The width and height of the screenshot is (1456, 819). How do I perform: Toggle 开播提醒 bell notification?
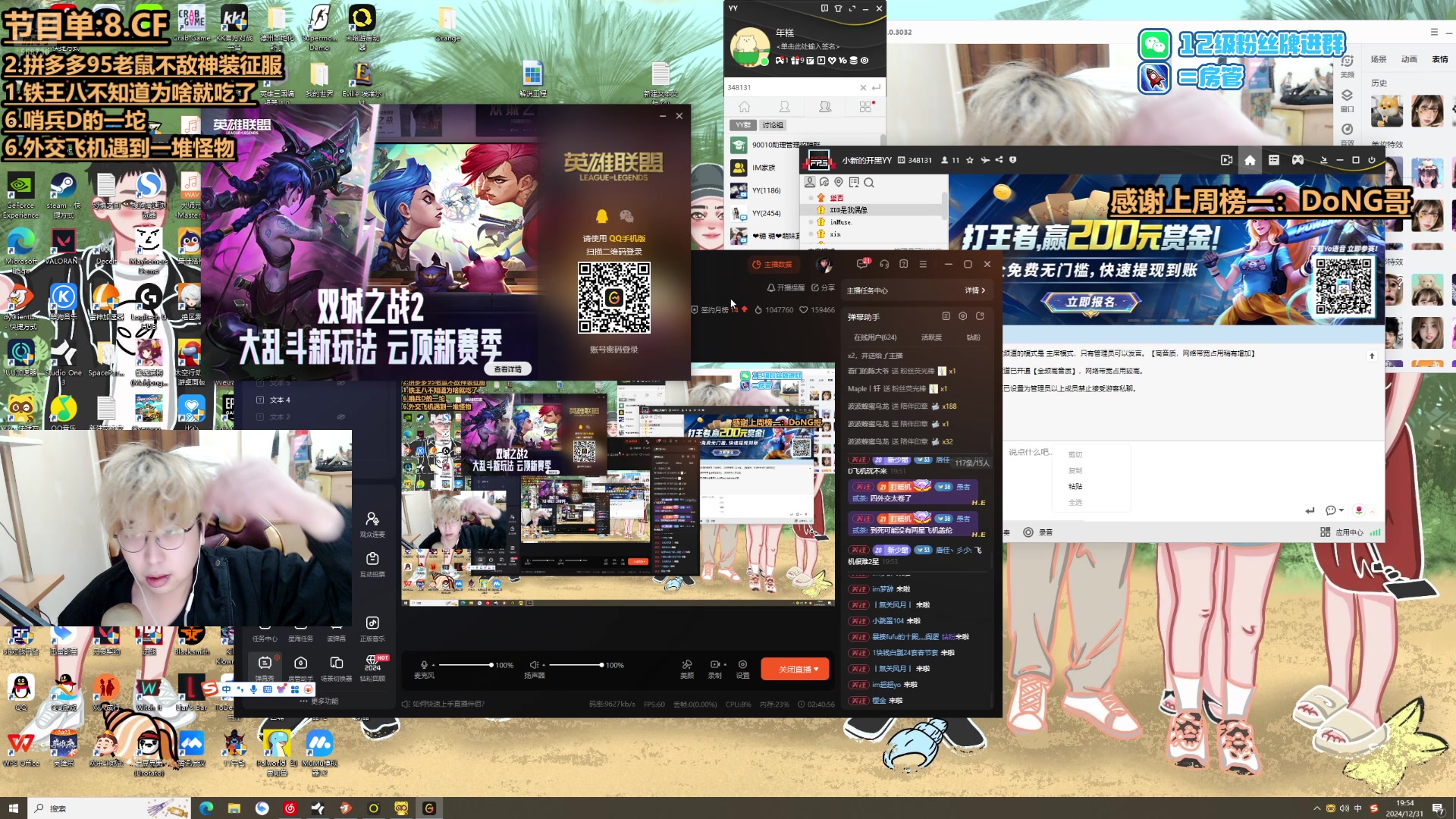(x=786, y=288)
